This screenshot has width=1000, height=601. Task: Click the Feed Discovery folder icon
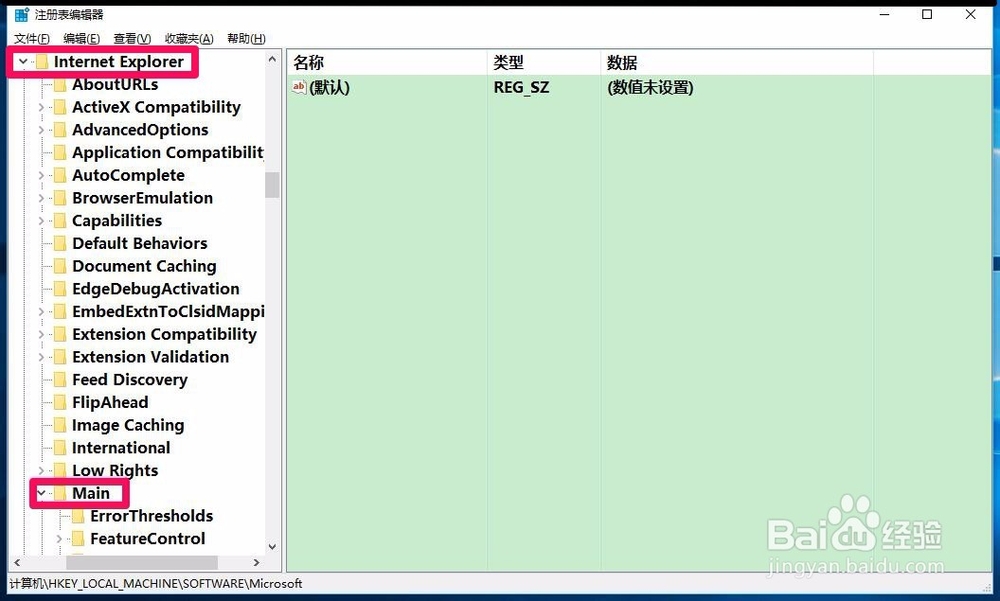[x=60, y=380]
